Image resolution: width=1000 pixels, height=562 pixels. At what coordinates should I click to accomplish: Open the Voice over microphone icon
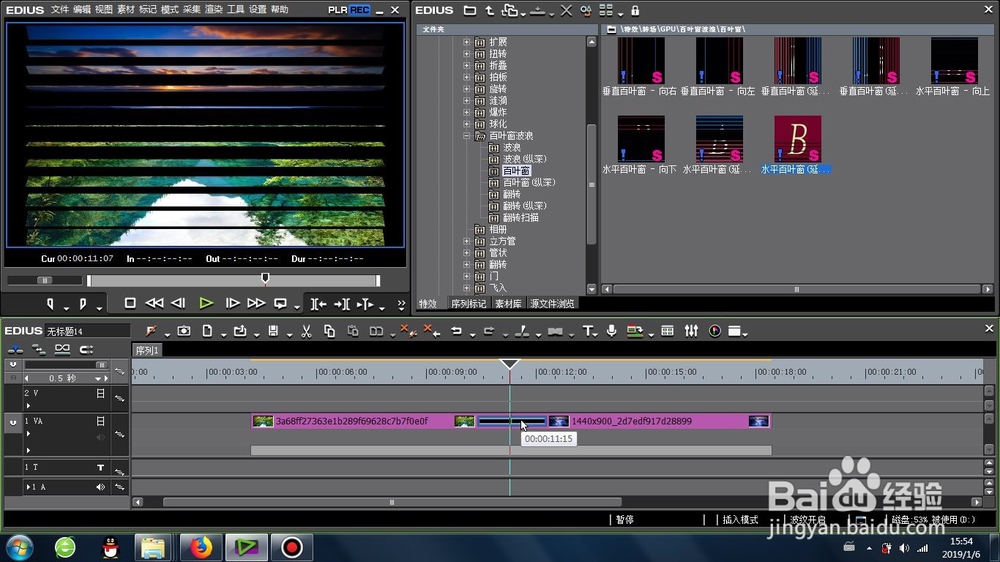point(611,331)
